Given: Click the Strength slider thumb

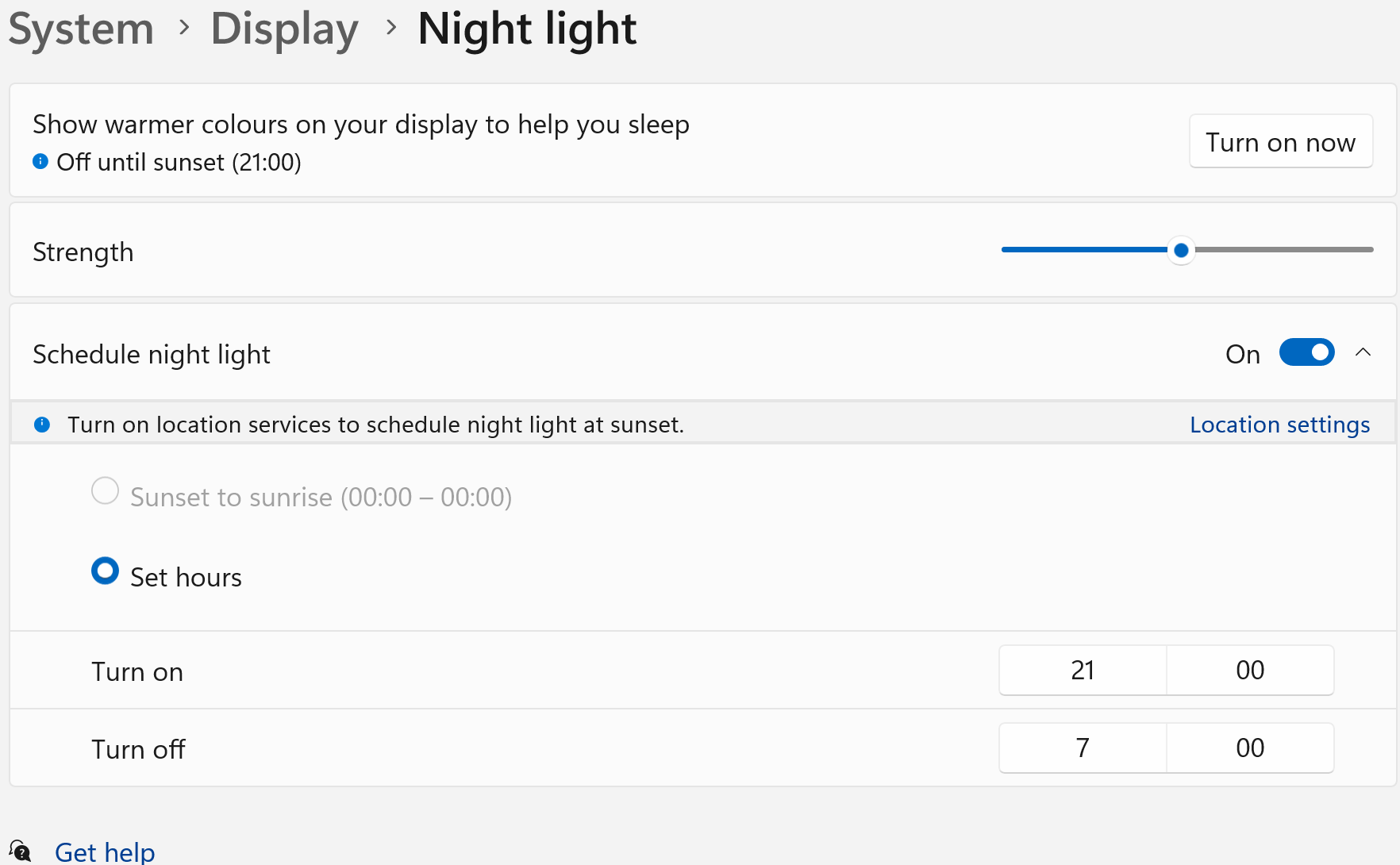Looking at the screenshot, I should point(1181,250).
